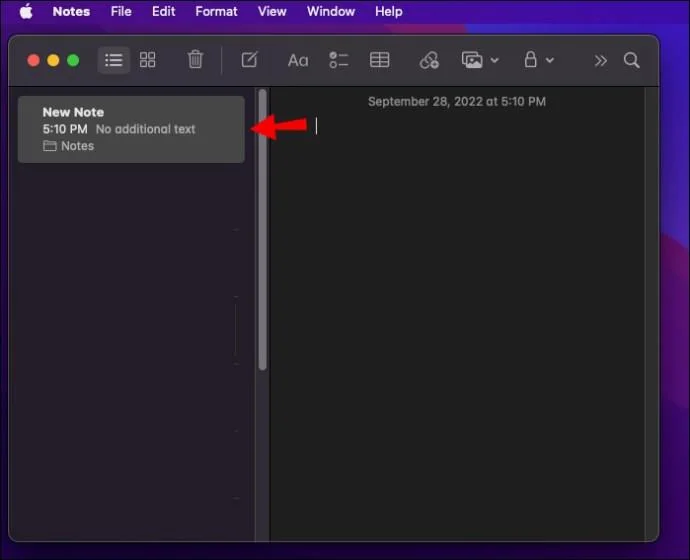
Task: Open the Format menu
Action: coord(216,11)
